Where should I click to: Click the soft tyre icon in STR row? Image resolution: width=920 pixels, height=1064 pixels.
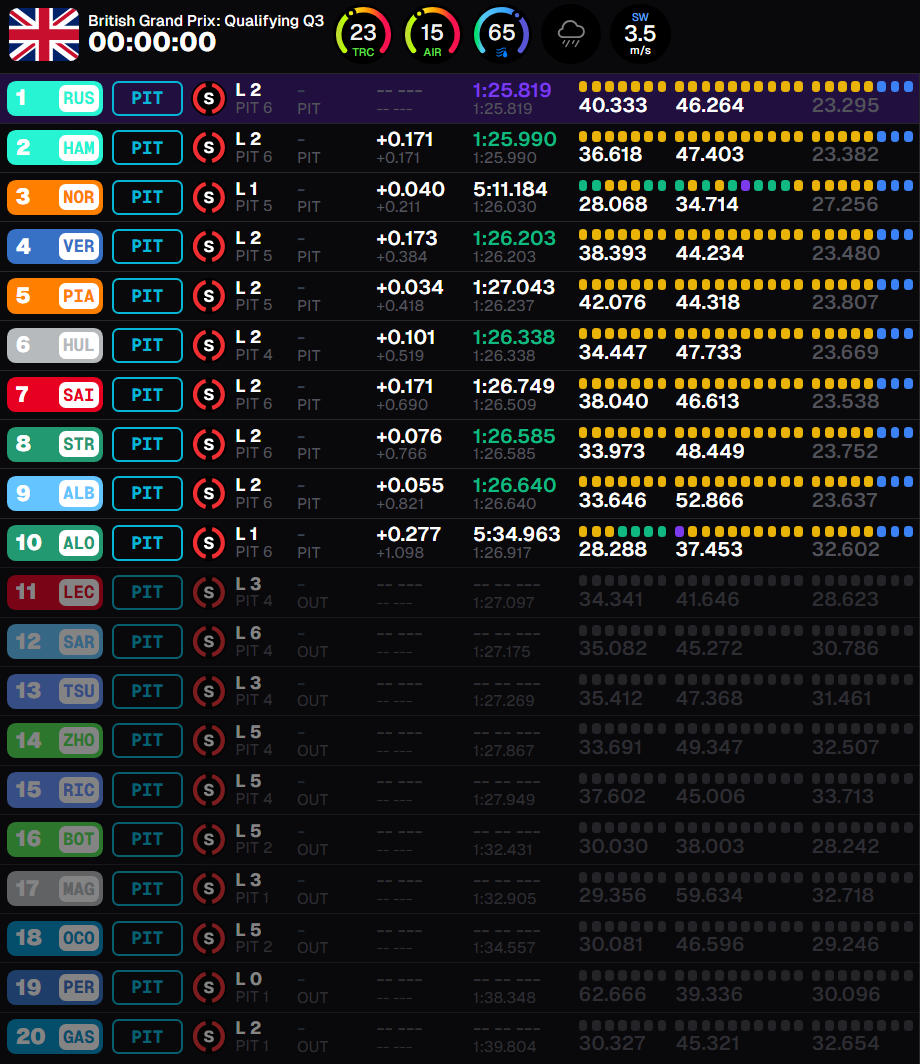click(x=208, y=444)
